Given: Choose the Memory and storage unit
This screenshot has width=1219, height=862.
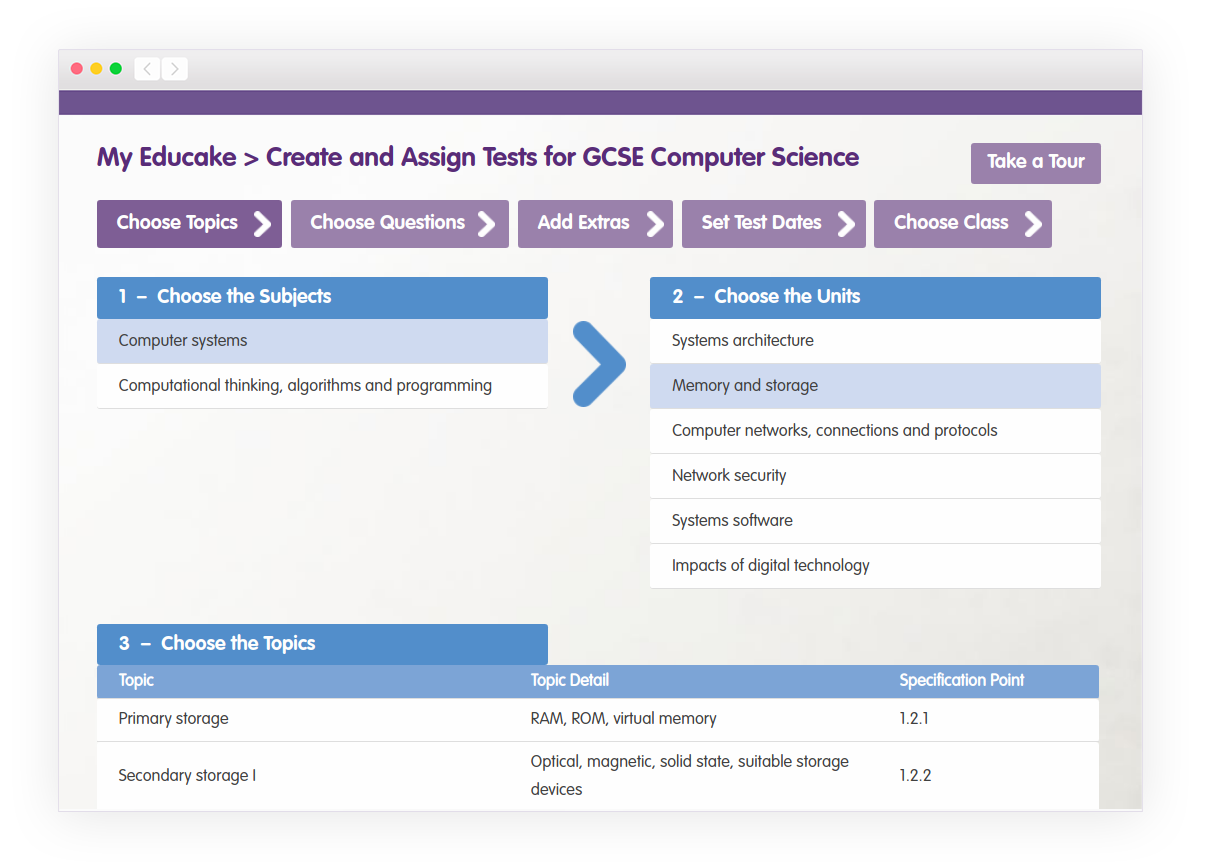Looking at the screenshot, I should tap(875, 386).
